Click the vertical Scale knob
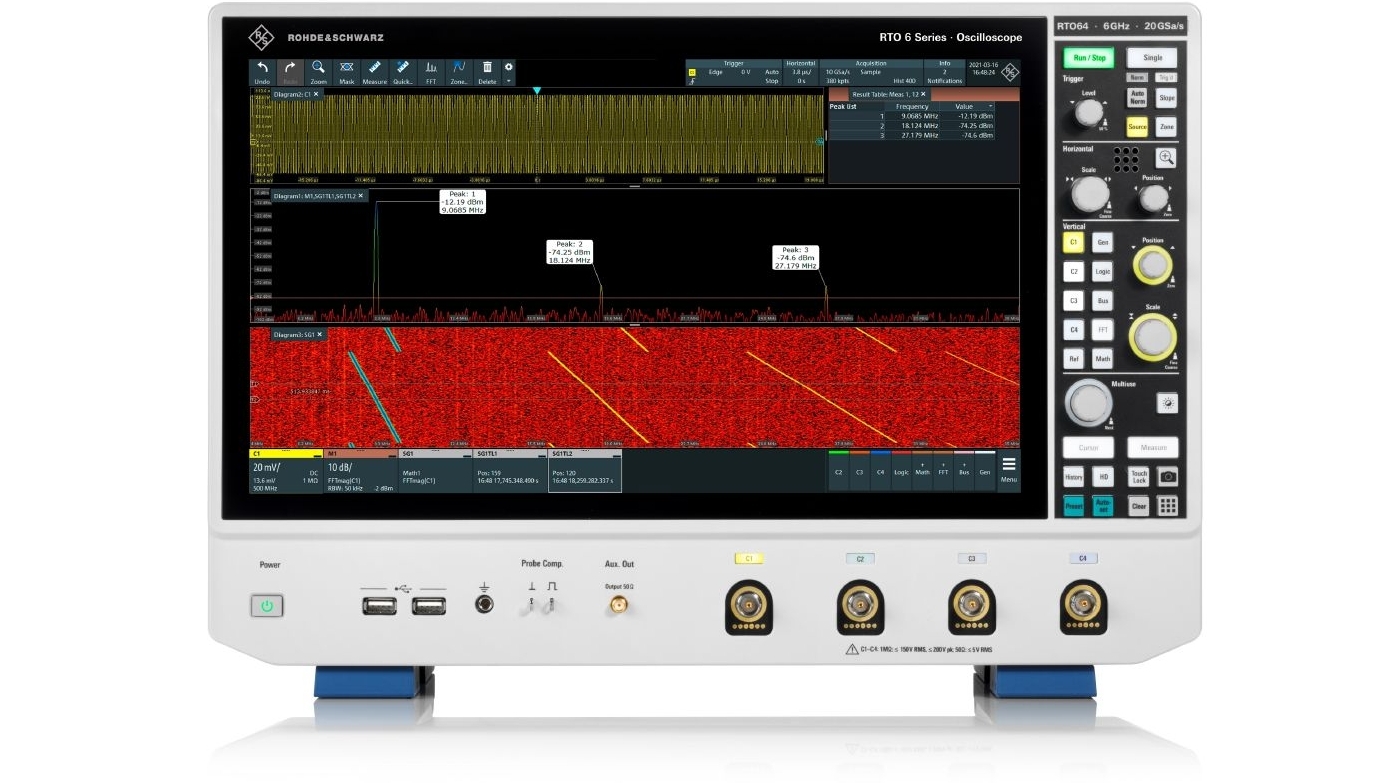The height and width of the screenshot is (783, 1392). point(1151,336)
